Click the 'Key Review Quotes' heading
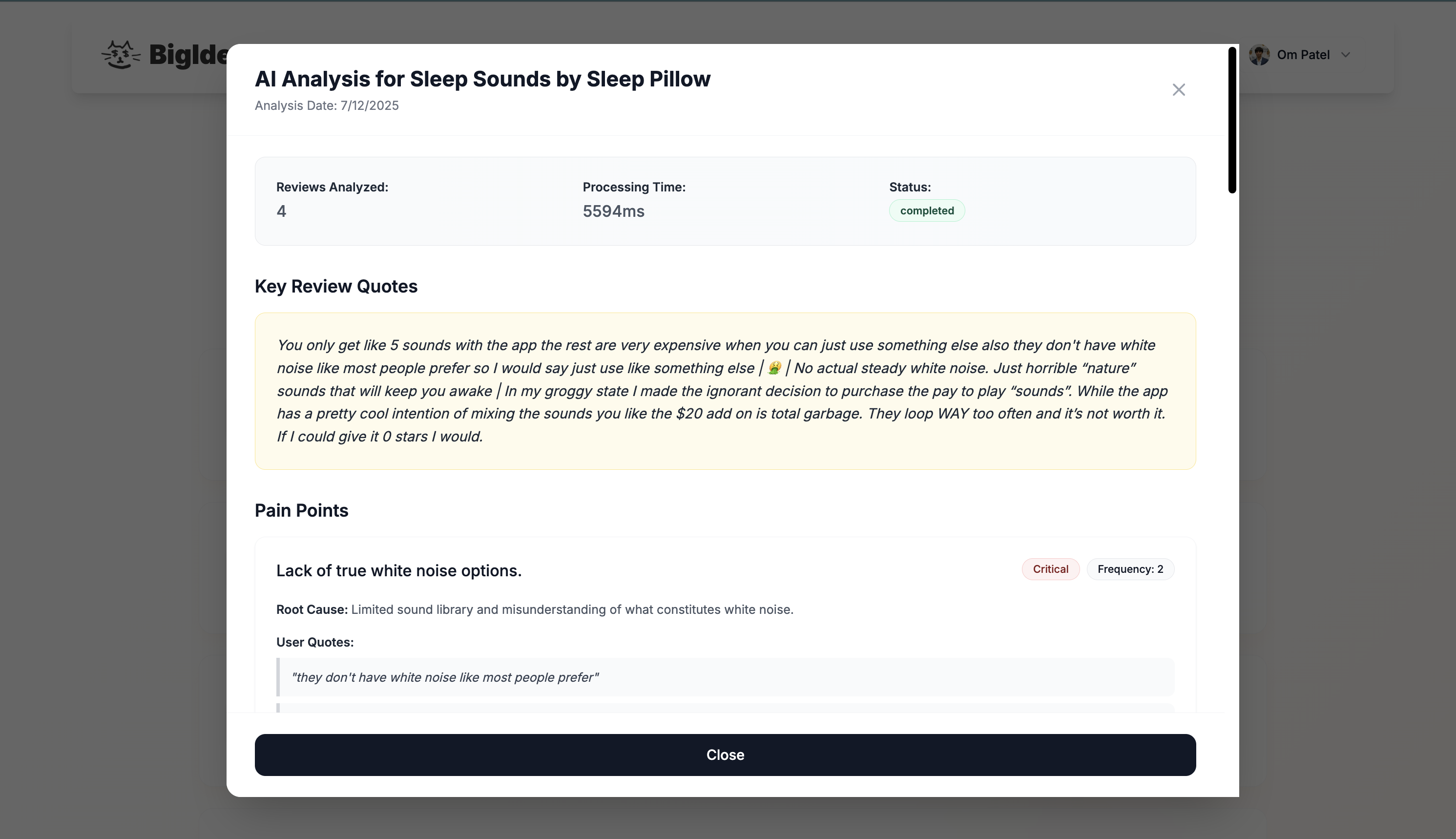The image size is (1456, 839). pyautogui.click(x=336, y=286)
